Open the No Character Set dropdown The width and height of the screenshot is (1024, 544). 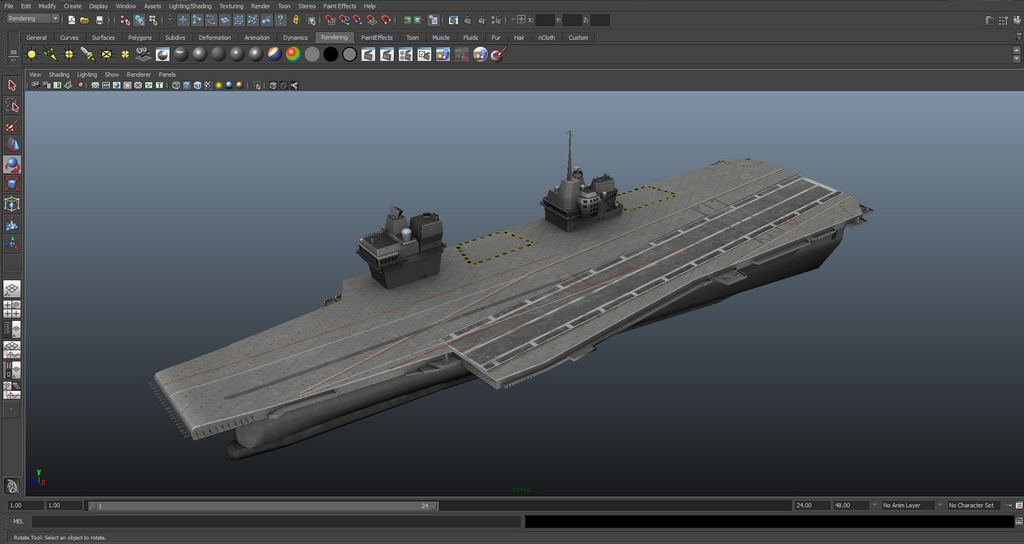tap(972, 506)
